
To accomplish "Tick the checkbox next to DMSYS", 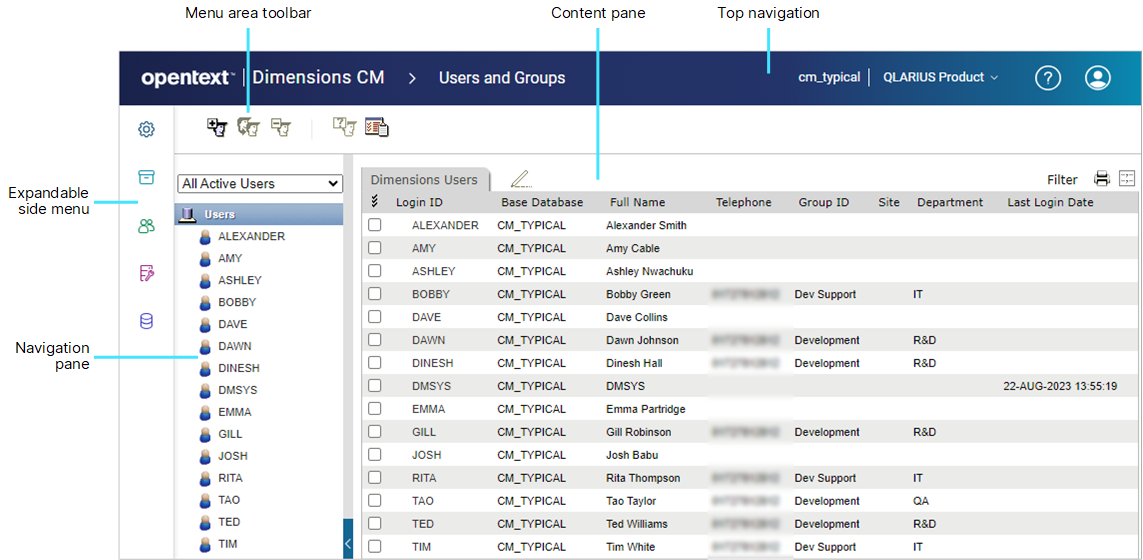I will pos(375,386).
